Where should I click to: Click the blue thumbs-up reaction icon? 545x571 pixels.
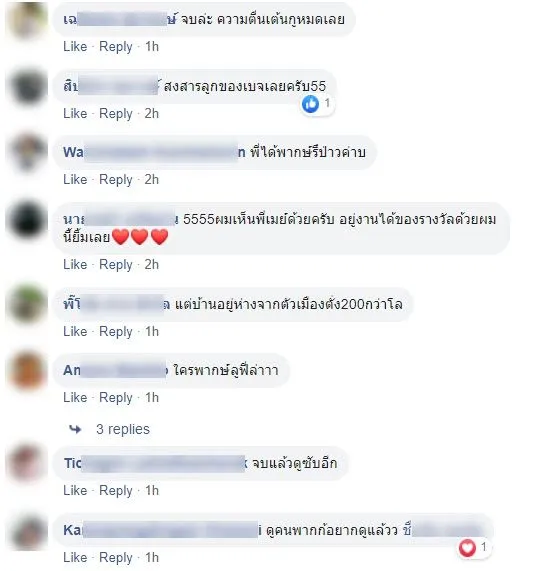(x=311, y=104)
